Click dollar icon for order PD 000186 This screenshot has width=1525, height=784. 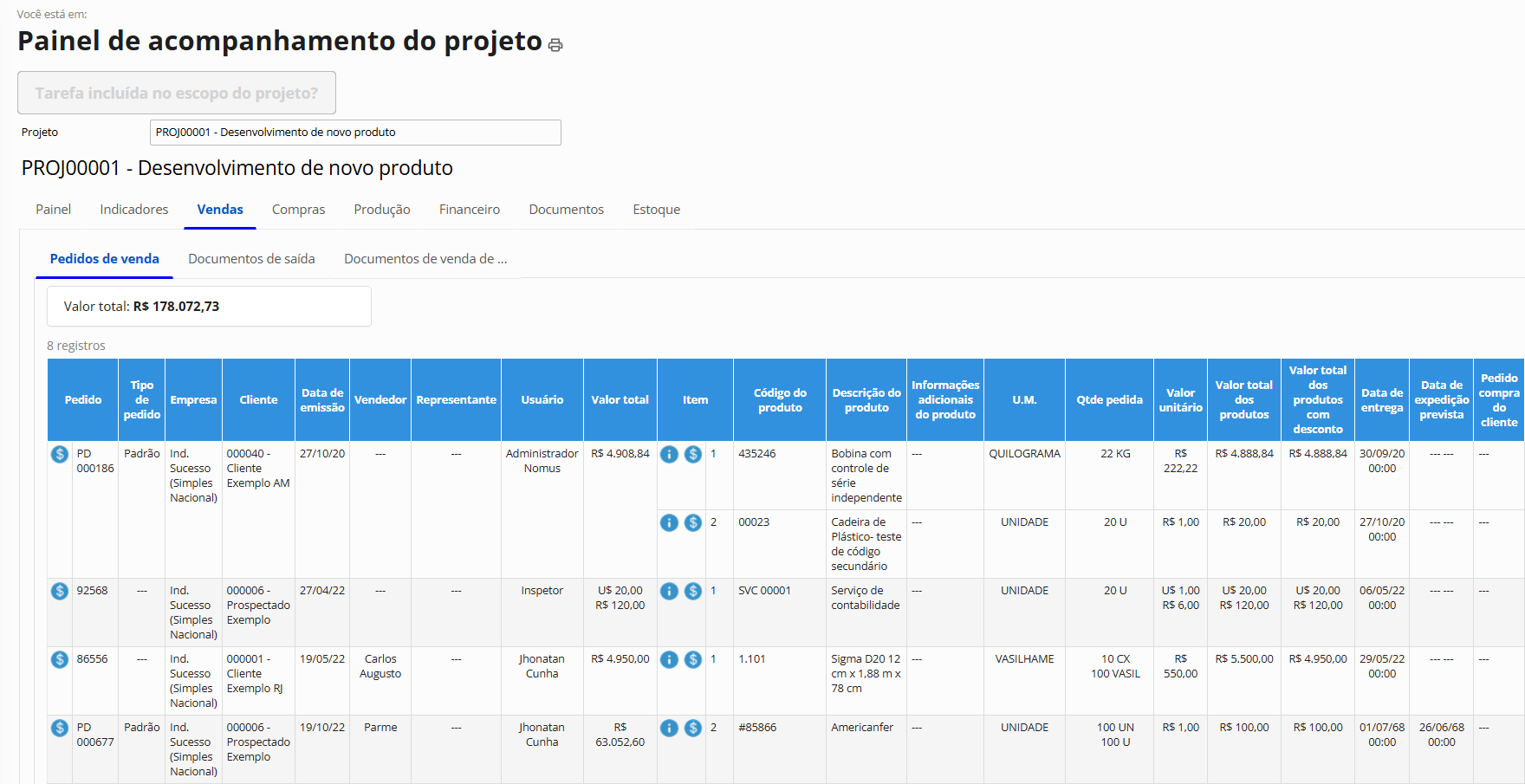tap(60, 454)
